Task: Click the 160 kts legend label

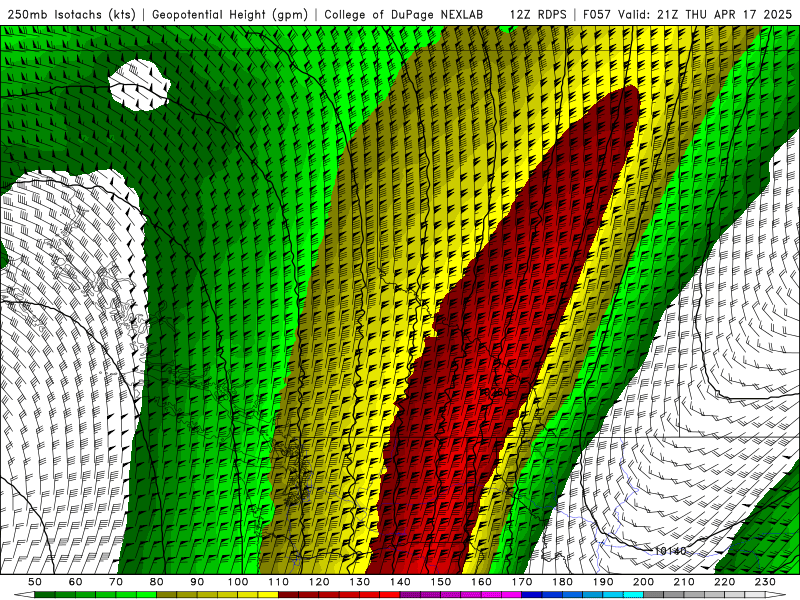Action: pyautogui.click(x=481, y=582)
